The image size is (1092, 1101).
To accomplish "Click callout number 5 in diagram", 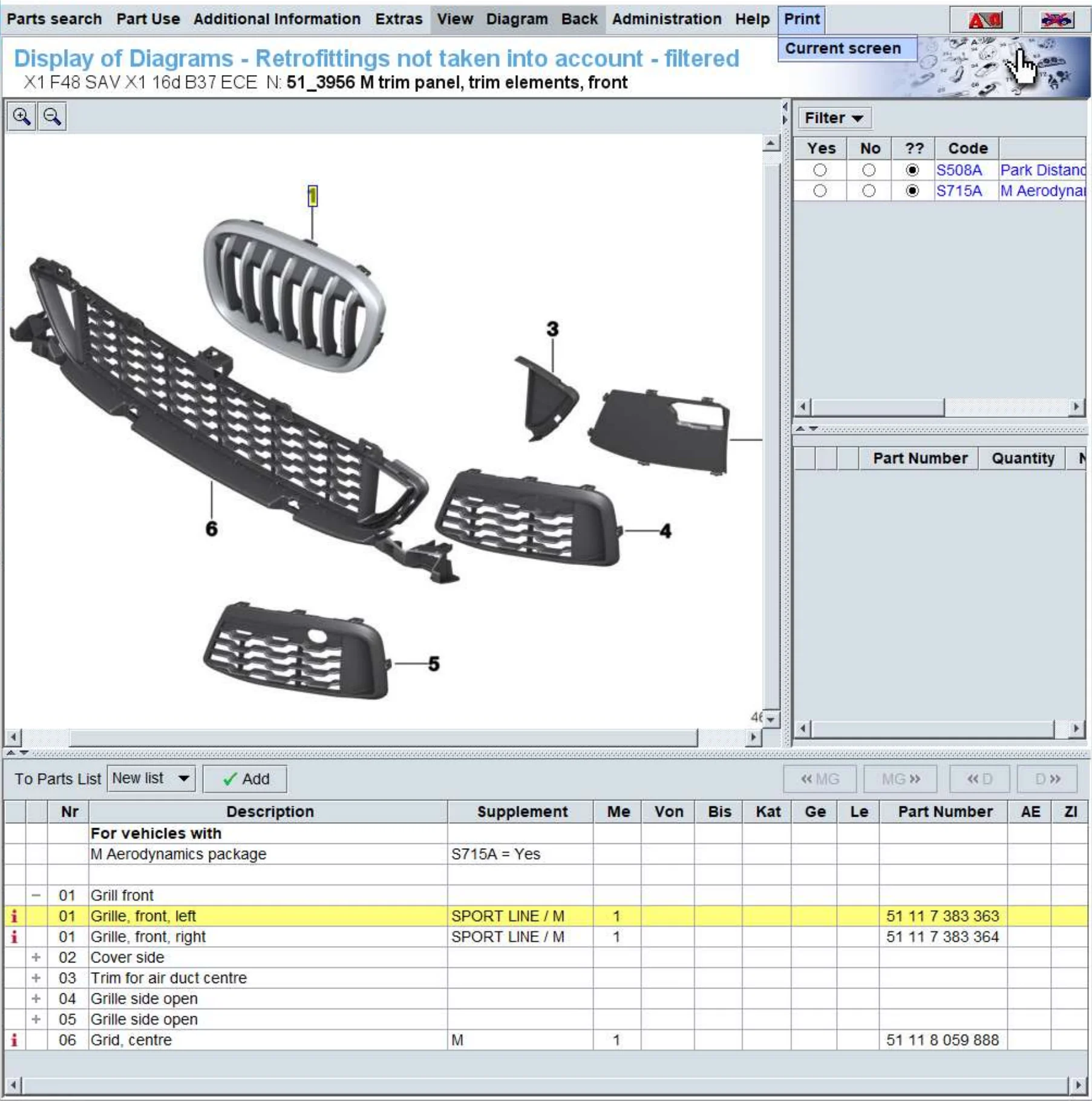I will coord(434,664).
